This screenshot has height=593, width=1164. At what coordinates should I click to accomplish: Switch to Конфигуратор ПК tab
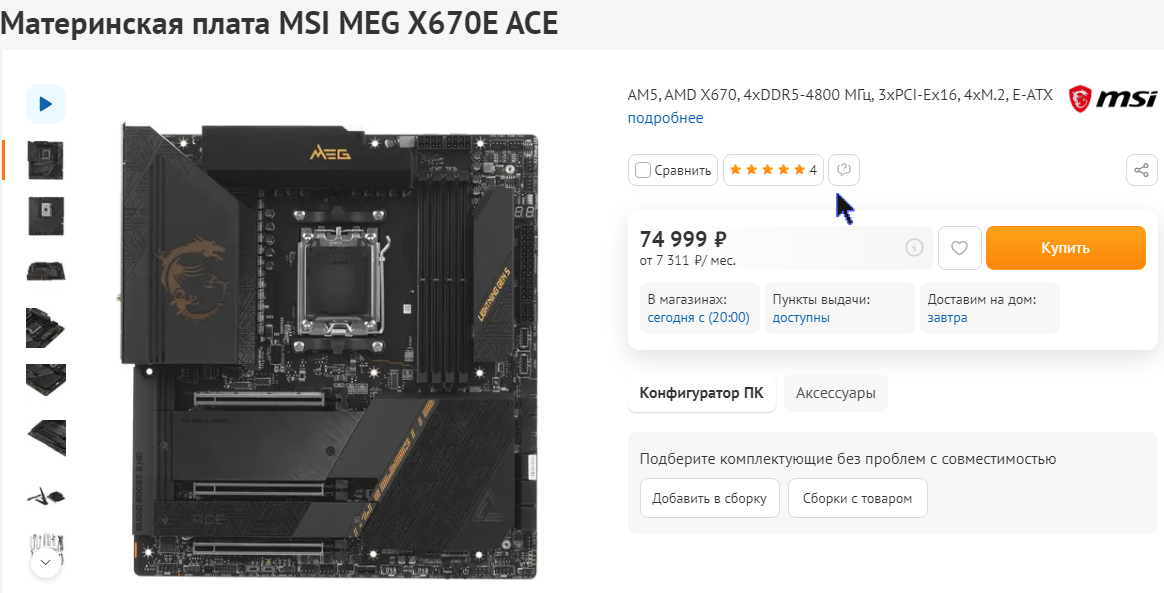(702, 393)
